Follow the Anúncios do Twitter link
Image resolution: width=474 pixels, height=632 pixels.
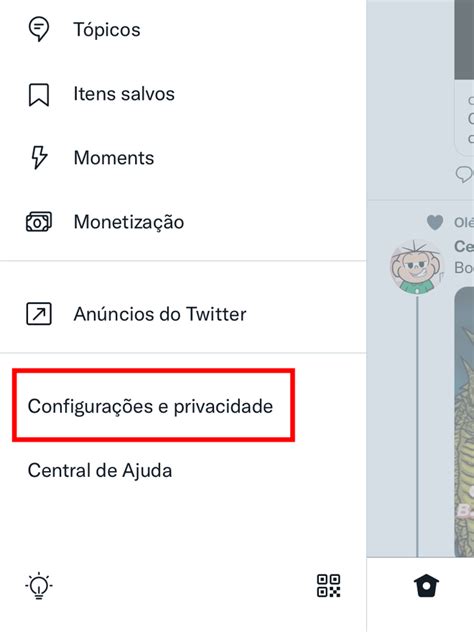point(160,314)
